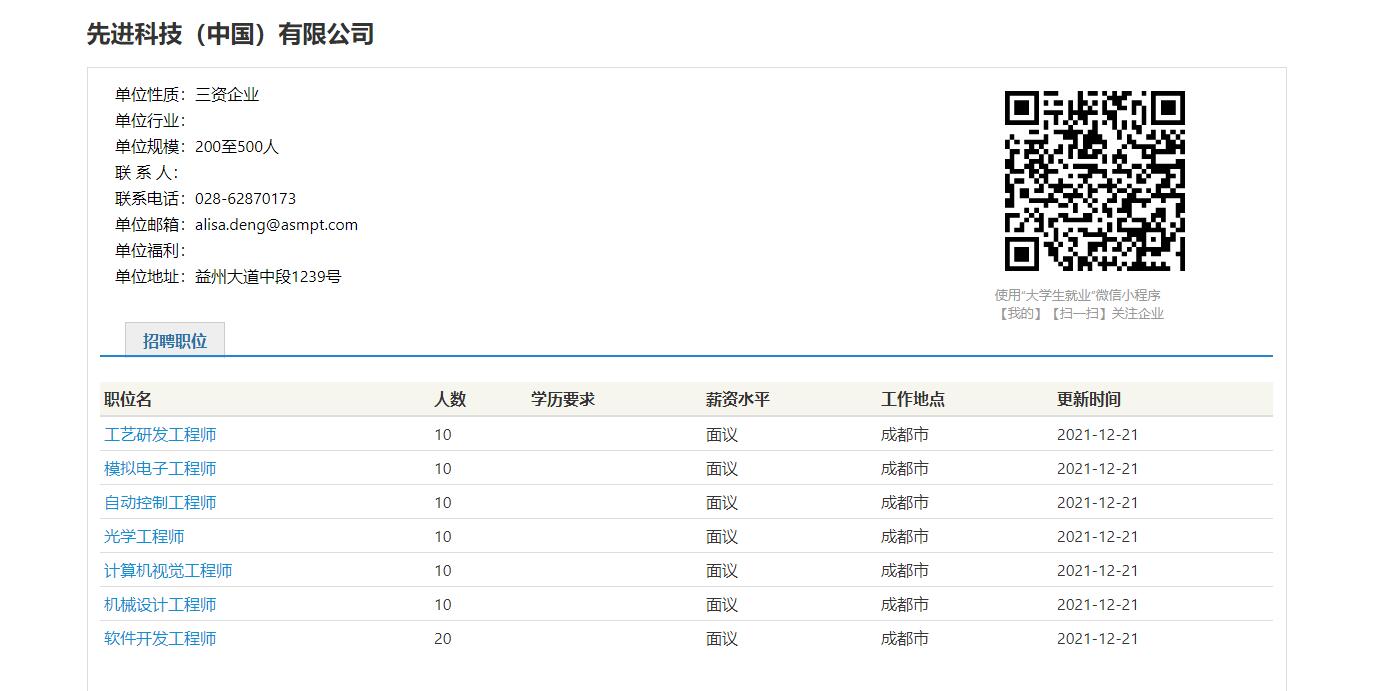This screenshot has height=691, width=1398.
Task: Open the 工艺研发工程师 job posting
Action: [160, 435]
